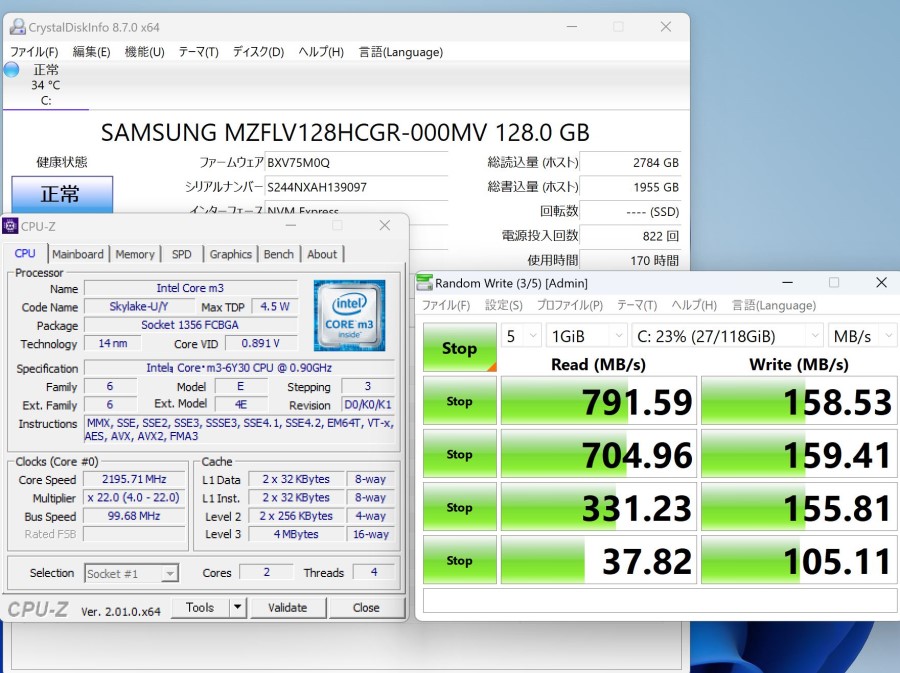The image size is (900, 673).
Task: Open ディスク(D) menu in CrystalDiskInfo
Action: (258, 52)
